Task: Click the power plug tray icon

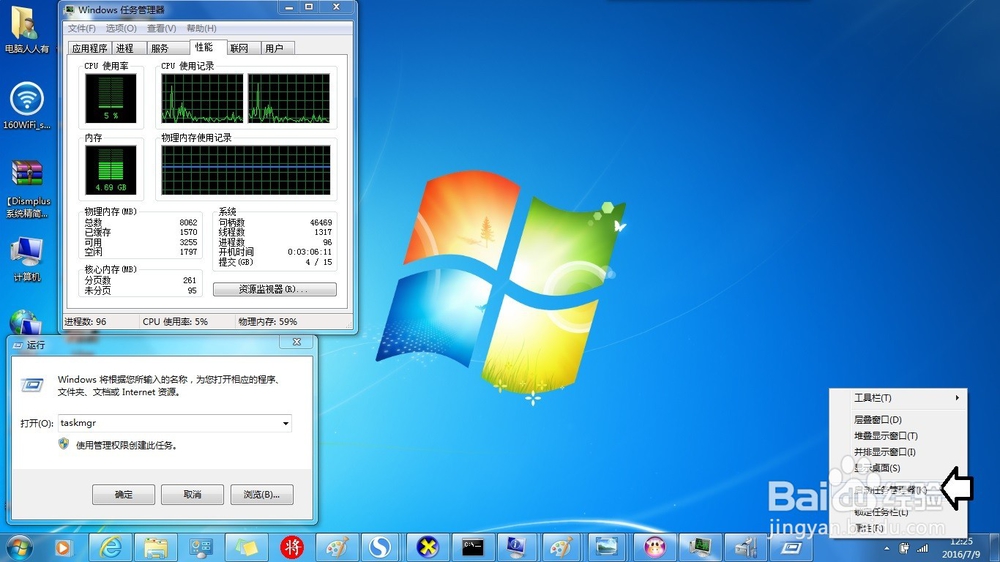Action: tap(904, 548)
